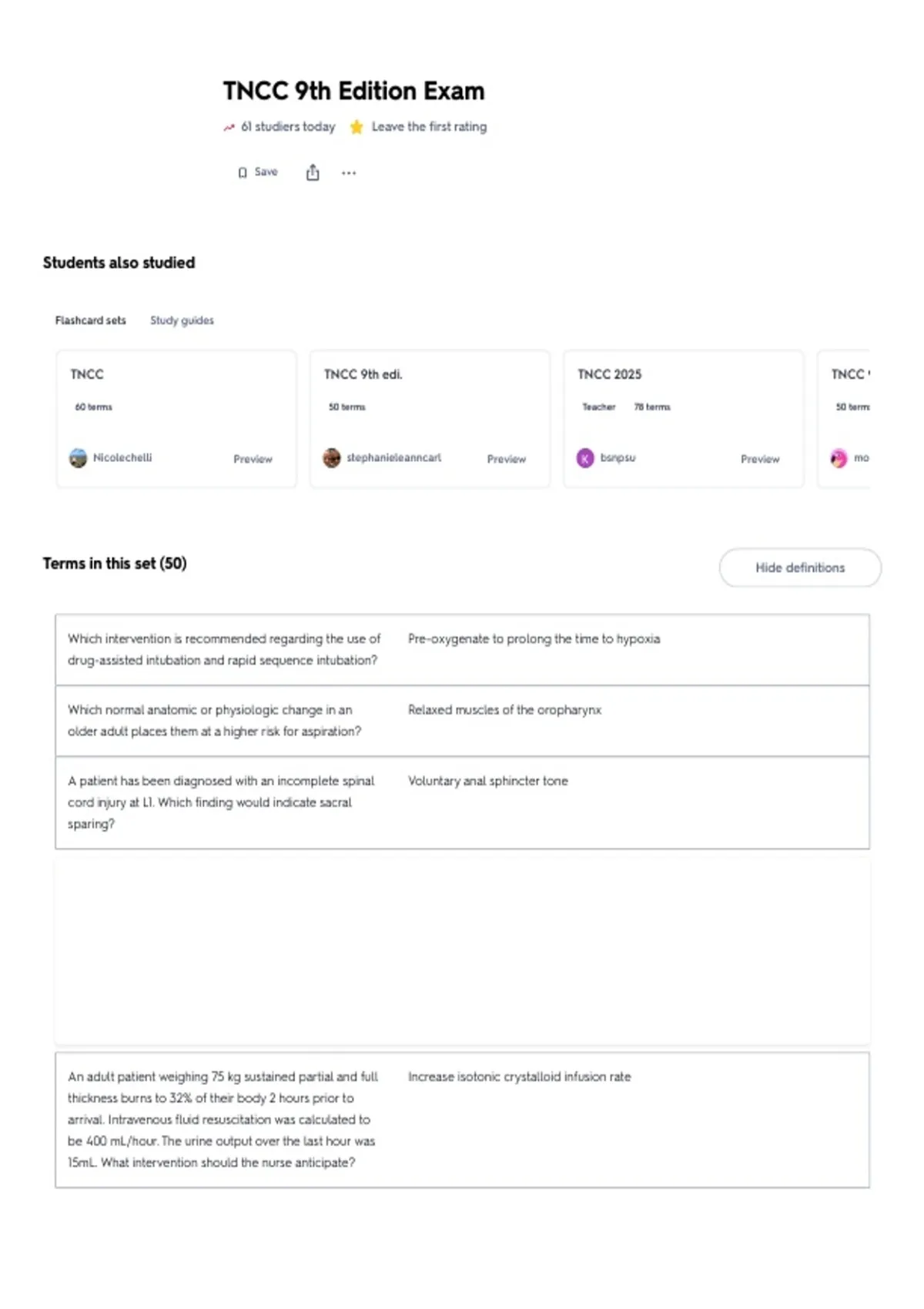This screenshot has height=1309, width=924.
Task: Click bsnpsu's purple avatar icon
Action: point(585,458)
